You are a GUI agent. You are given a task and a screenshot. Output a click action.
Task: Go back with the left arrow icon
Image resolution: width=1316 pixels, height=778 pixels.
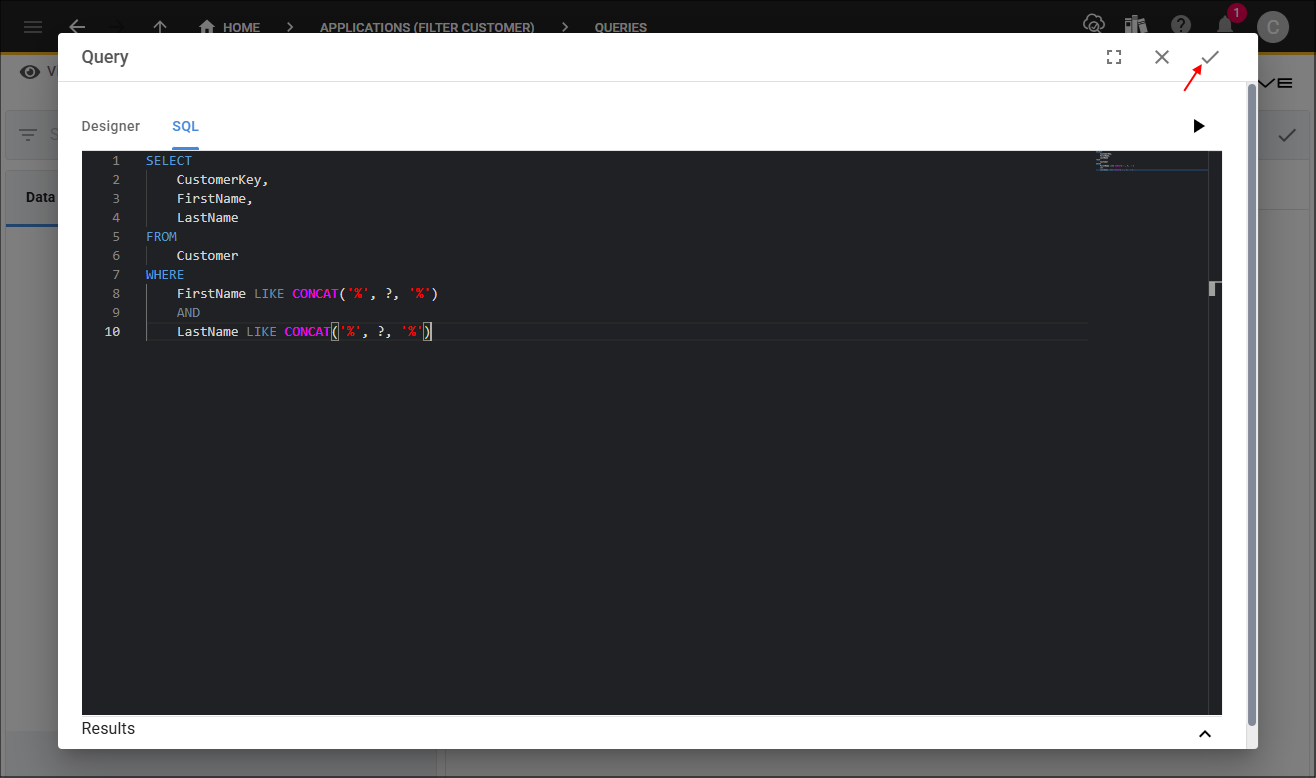pos(77,27)
